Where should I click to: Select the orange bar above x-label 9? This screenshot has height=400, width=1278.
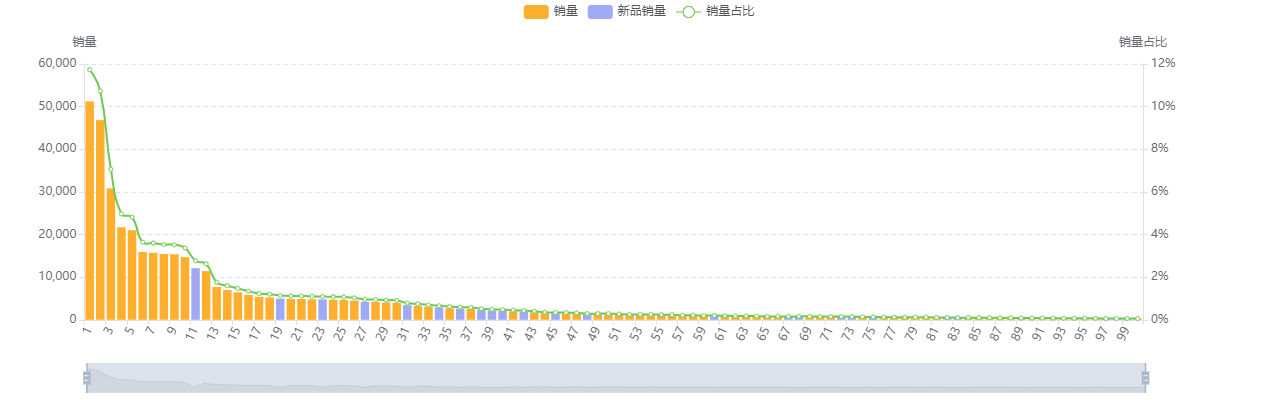tap(174, 287)
